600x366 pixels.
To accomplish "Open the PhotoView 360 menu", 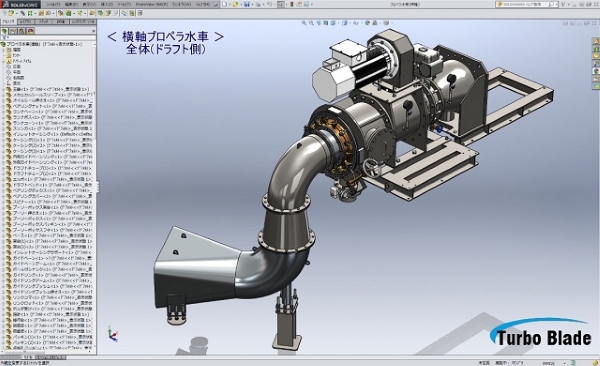I will (x=152, y=4).
